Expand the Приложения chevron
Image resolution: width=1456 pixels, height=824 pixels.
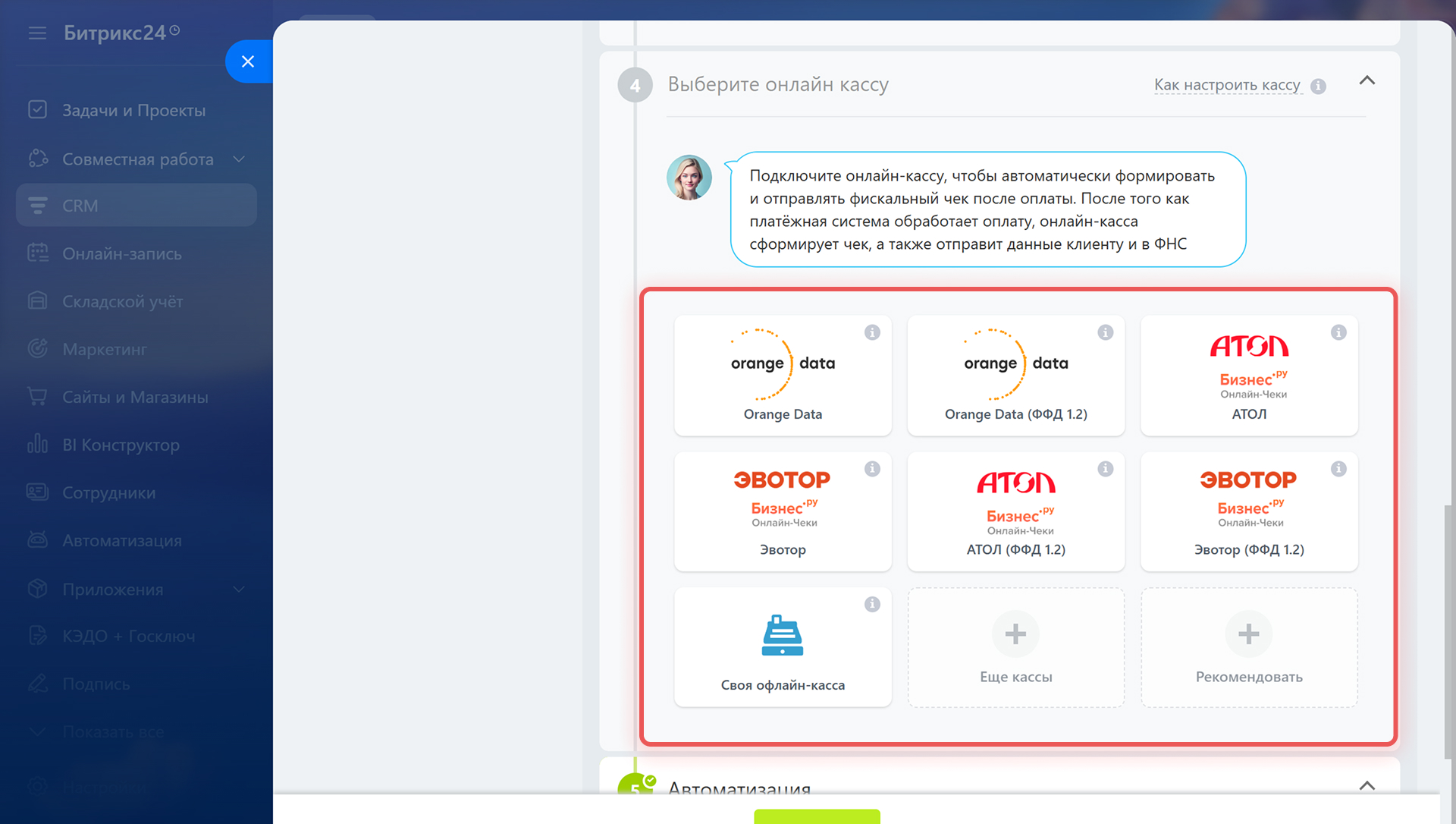pyautogui.click(x=239, y=589)
